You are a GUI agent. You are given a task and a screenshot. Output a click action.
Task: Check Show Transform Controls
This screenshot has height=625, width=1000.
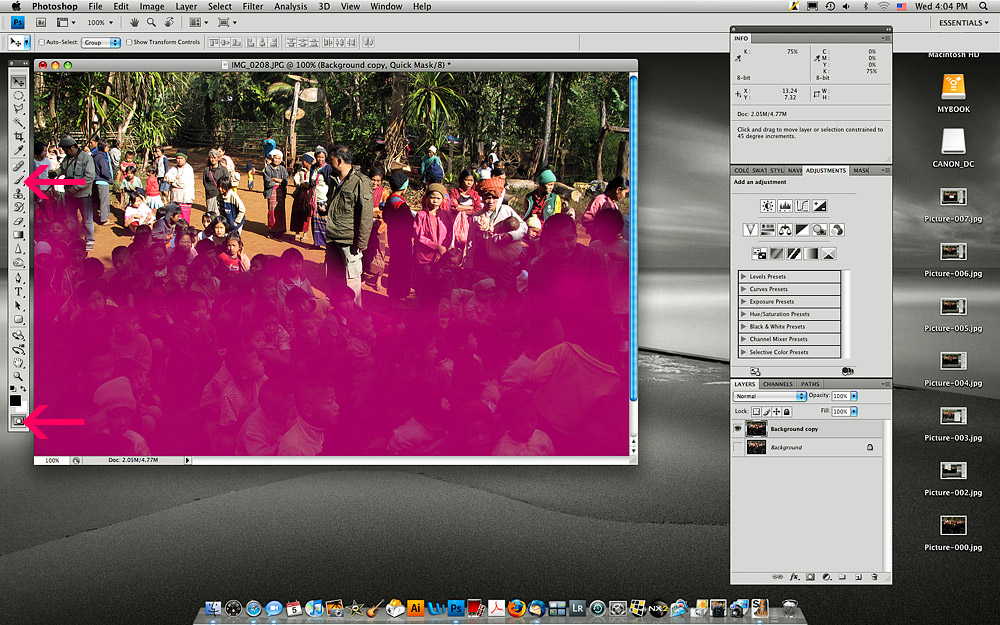tap(129, 43)
